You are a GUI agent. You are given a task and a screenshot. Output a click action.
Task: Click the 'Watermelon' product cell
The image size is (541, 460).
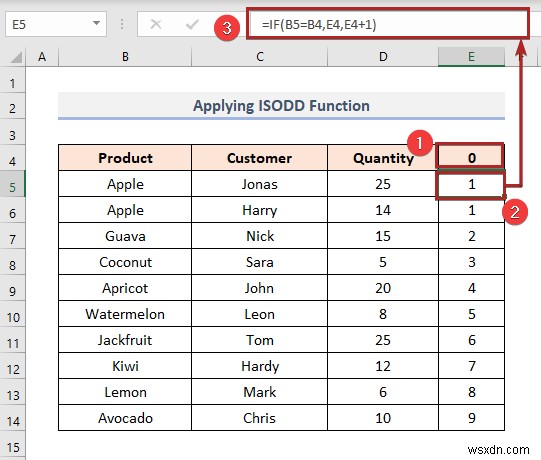pos(125,314)
